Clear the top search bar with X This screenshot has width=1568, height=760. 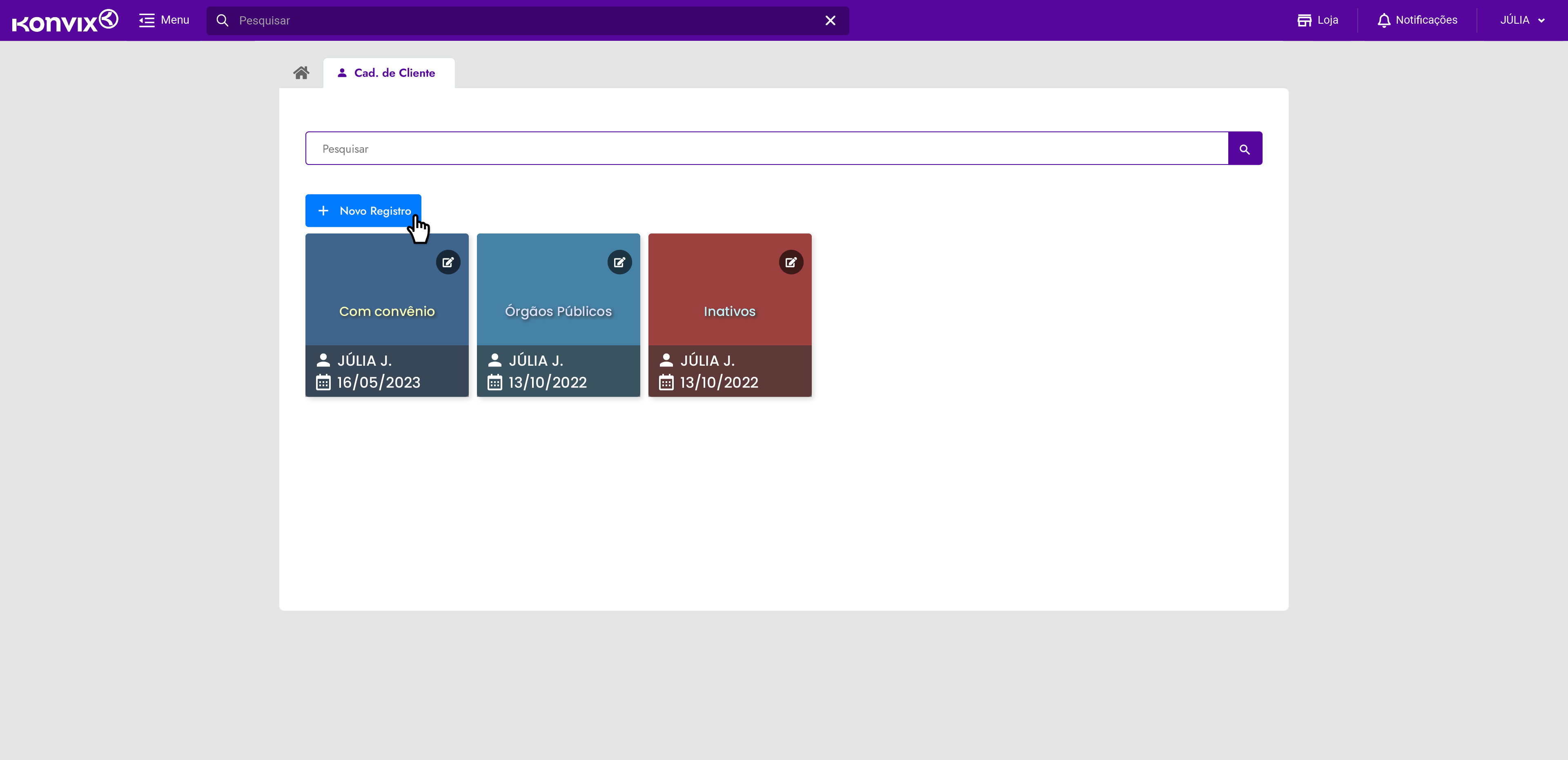[x=830, y=21]
